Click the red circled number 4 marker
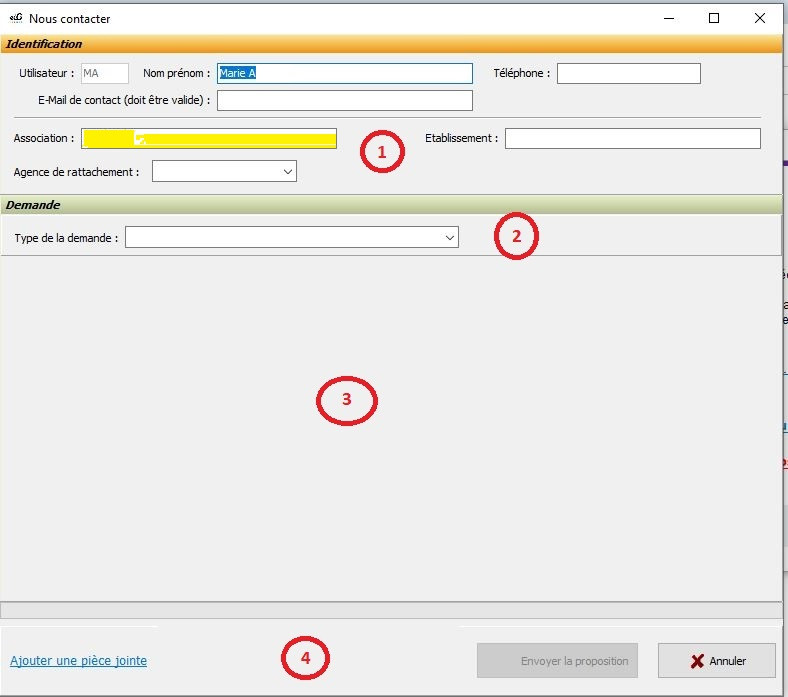The image size is (788, 697). [305, 658]
